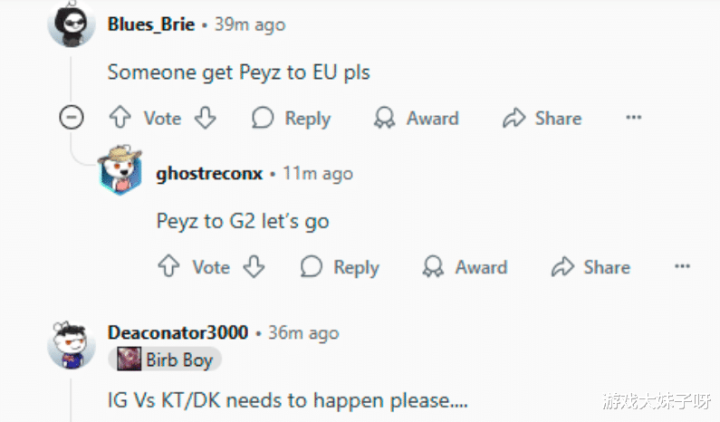Click the Reply icon under Blues_Brie comment
Image resolution: width=720 pixels, height=422 pixels.
[263, 118]
